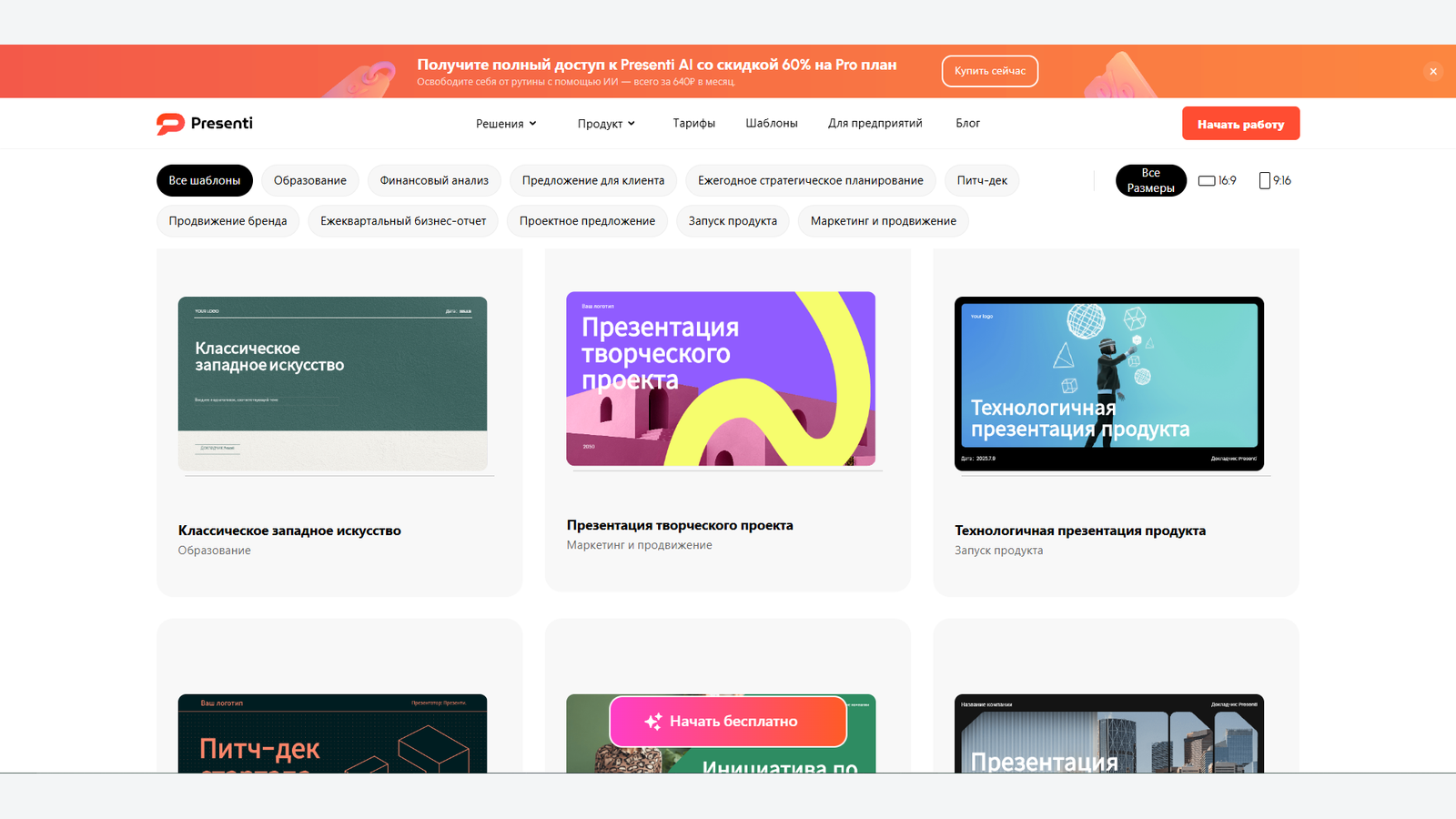Screen dimensions: 1456x819
Task: Click the Начать бесплатно button
Action: click(728, 722)
